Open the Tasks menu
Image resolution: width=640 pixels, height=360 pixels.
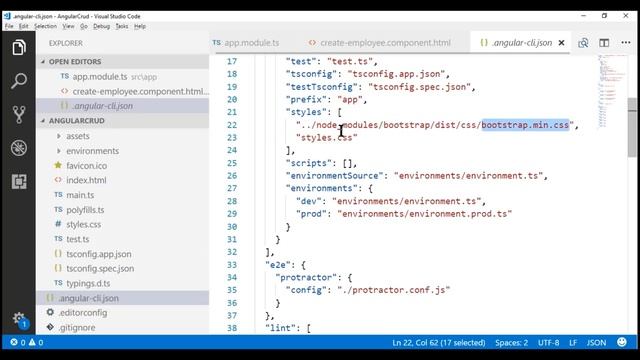[x=122, y=26]
